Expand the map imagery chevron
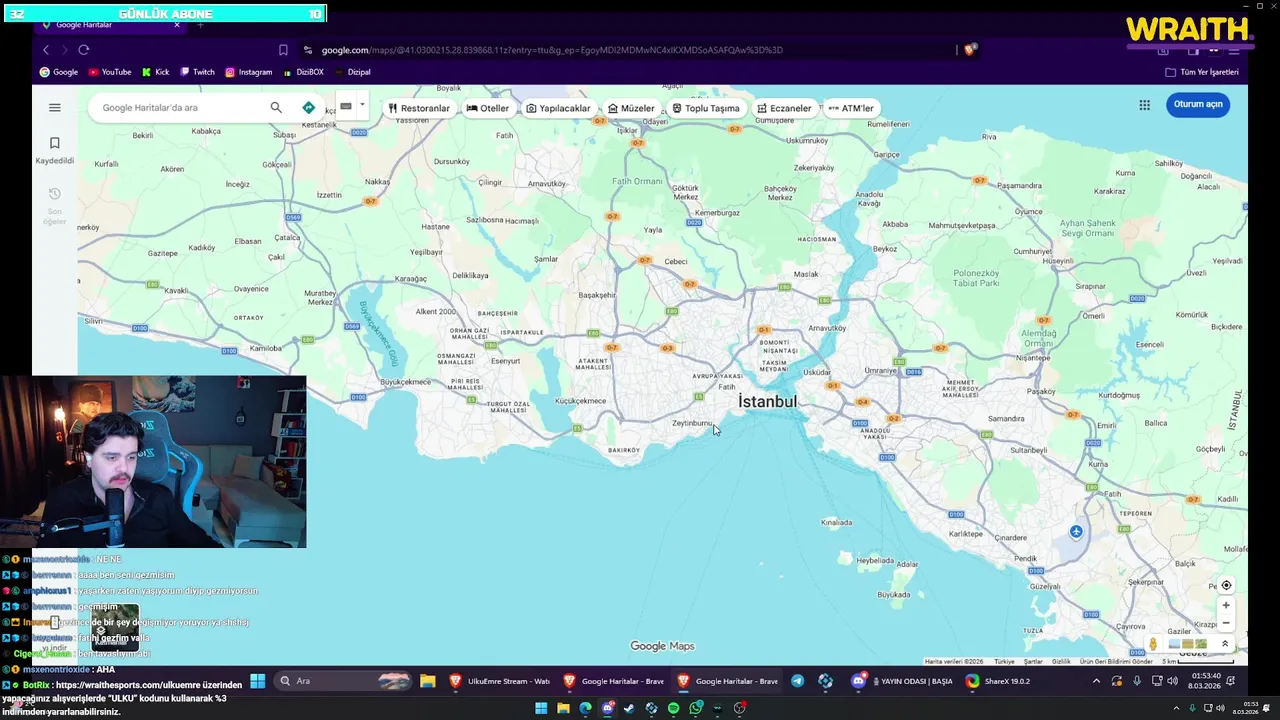Screen dimensions: 1280x720 pos(1225,644)
